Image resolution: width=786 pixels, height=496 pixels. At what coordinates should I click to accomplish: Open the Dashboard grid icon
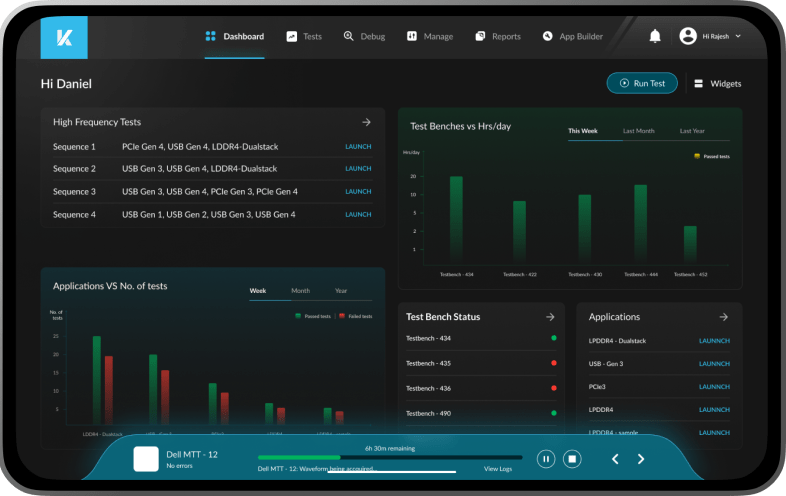[x=211, y=36]
